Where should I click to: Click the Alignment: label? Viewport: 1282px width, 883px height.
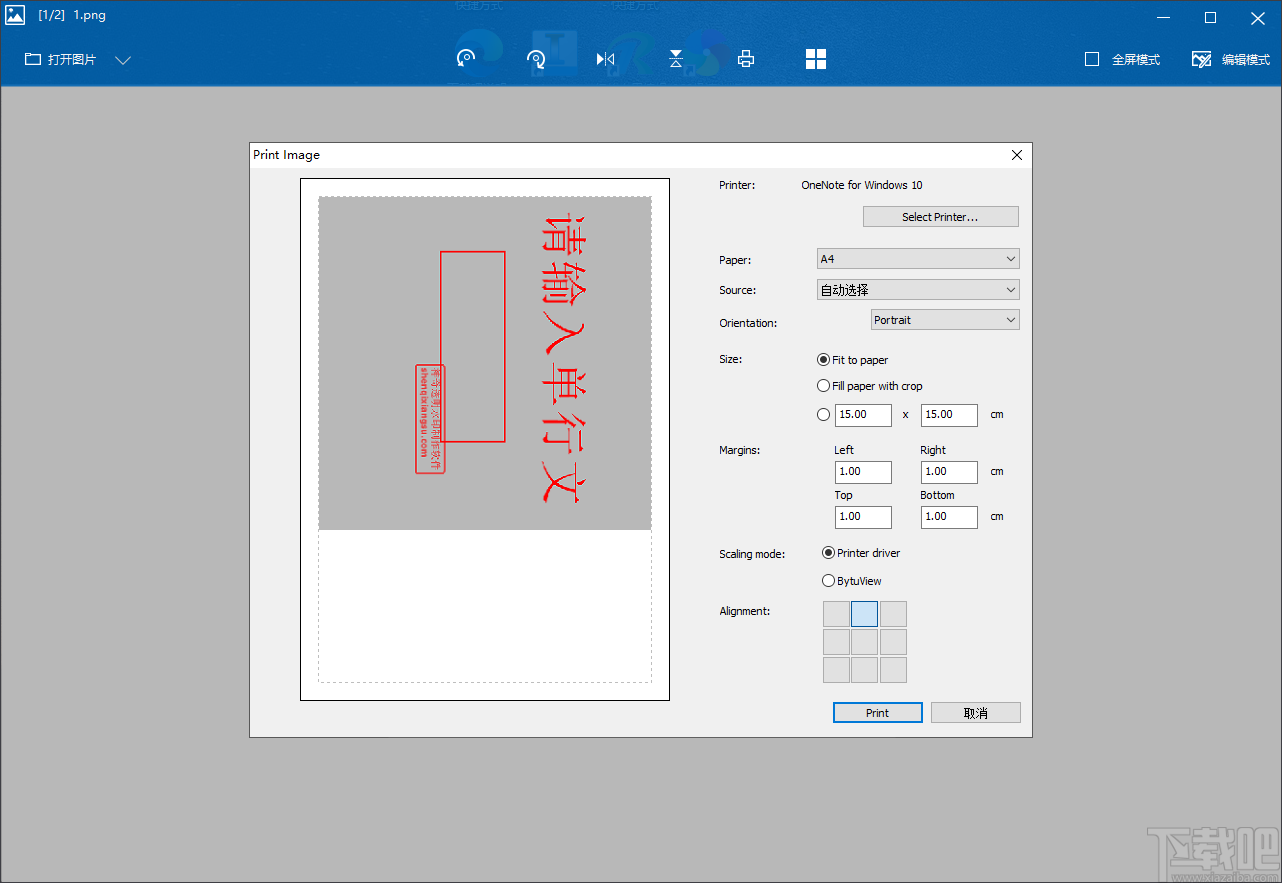tap(745, 611)
